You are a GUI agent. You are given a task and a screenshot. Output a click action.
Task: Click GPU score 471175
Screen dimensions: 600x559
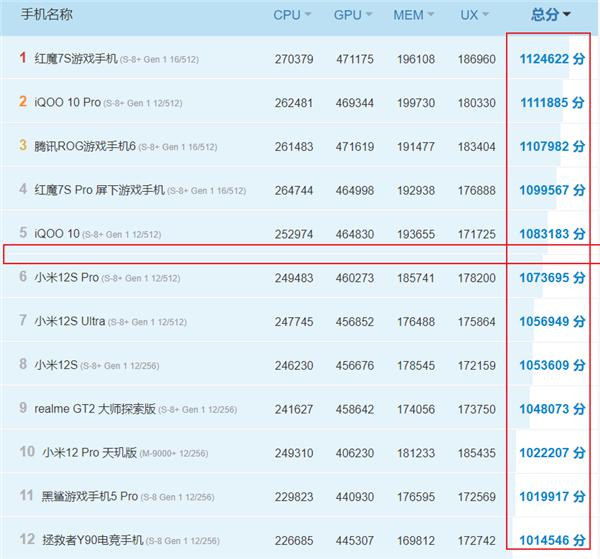[x=355, y=59]
